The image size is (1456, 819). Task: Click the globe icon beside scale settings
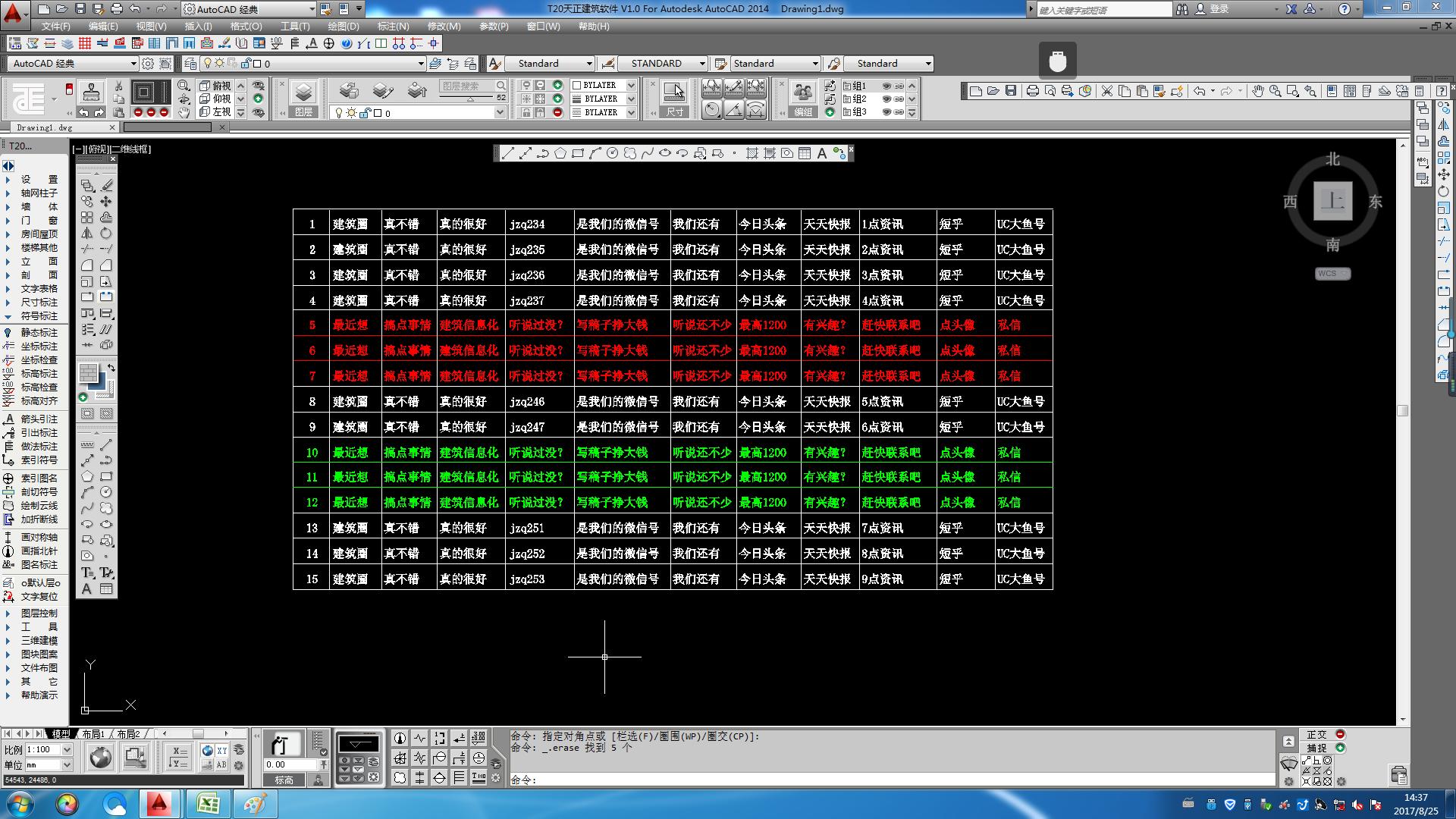[x=100, y=757]
